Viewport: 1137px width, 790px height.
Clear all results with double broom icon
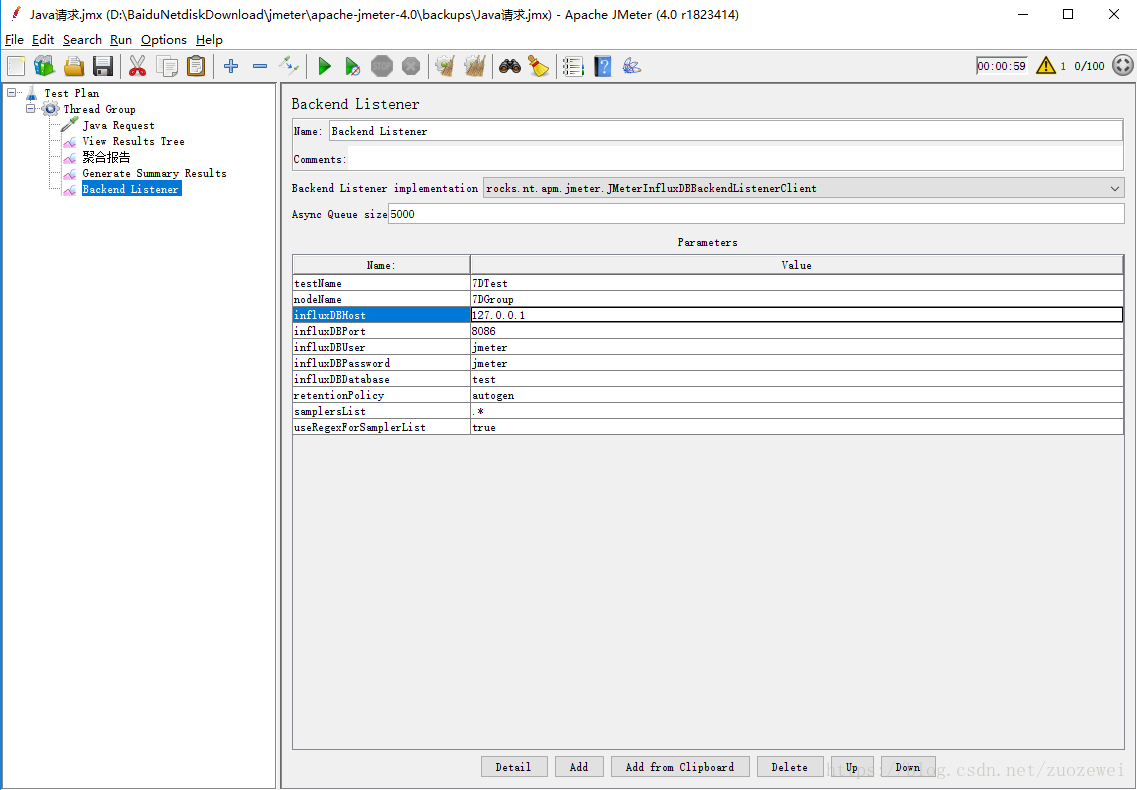(x=474, y=66)
